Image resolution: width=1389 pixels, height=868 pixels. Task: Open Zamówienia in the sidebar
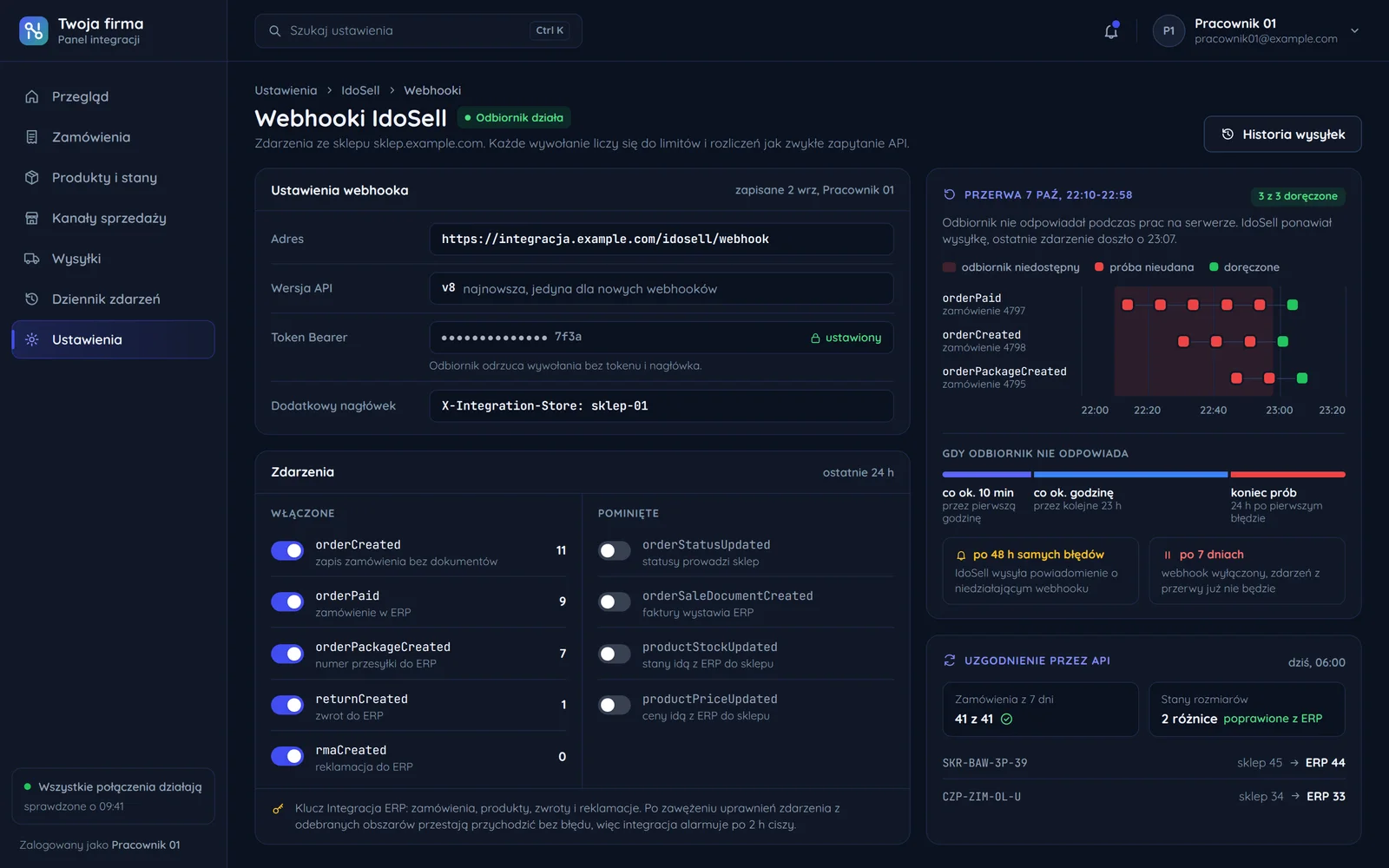pyautogui.click(x=113, y=137)
